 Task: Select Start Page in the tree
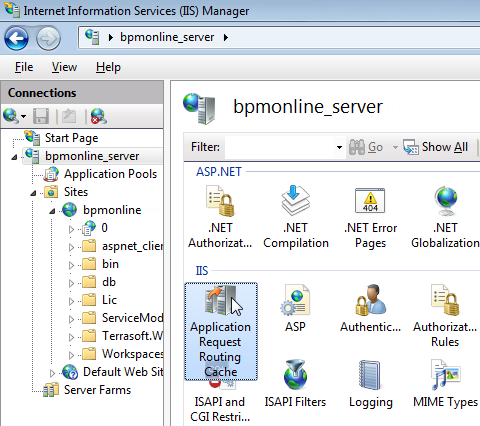point(71,138)
